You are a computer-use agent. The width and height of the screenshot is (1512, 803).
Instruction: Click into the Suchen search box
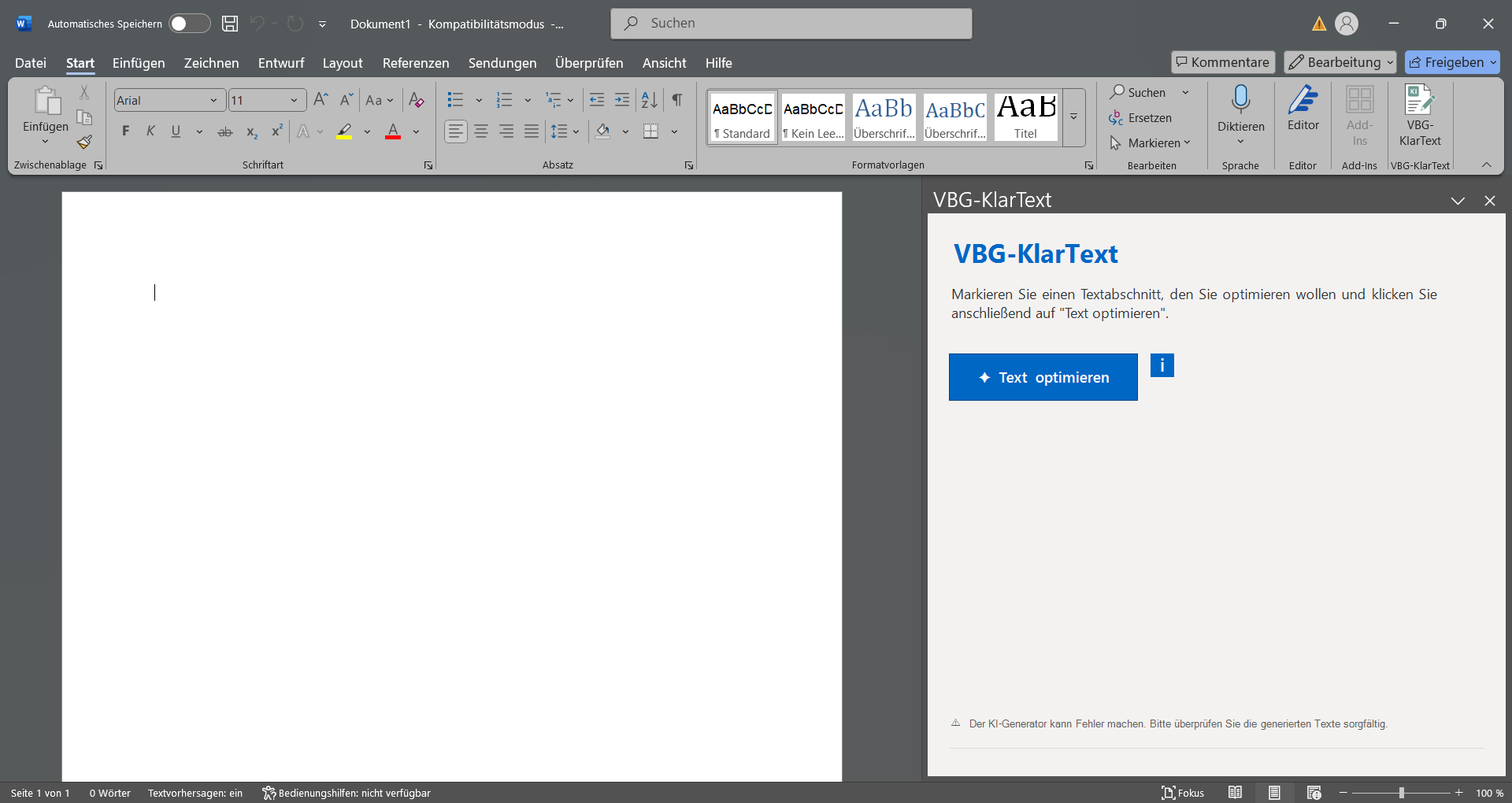click(x=791, y=24)
